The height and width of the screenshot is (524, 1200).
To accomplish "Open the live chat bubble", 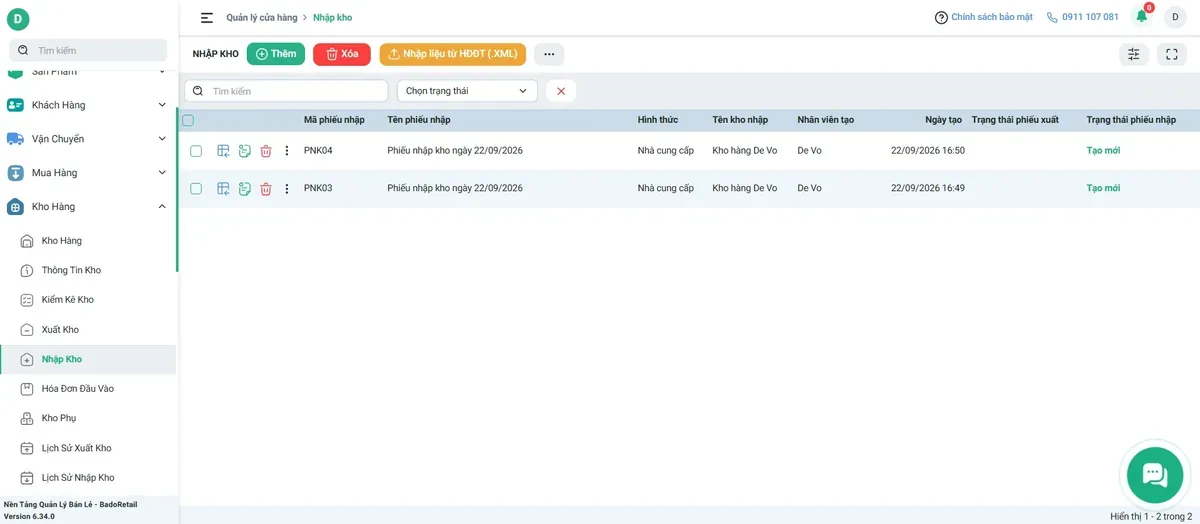I will click(x=1155, y=475).
